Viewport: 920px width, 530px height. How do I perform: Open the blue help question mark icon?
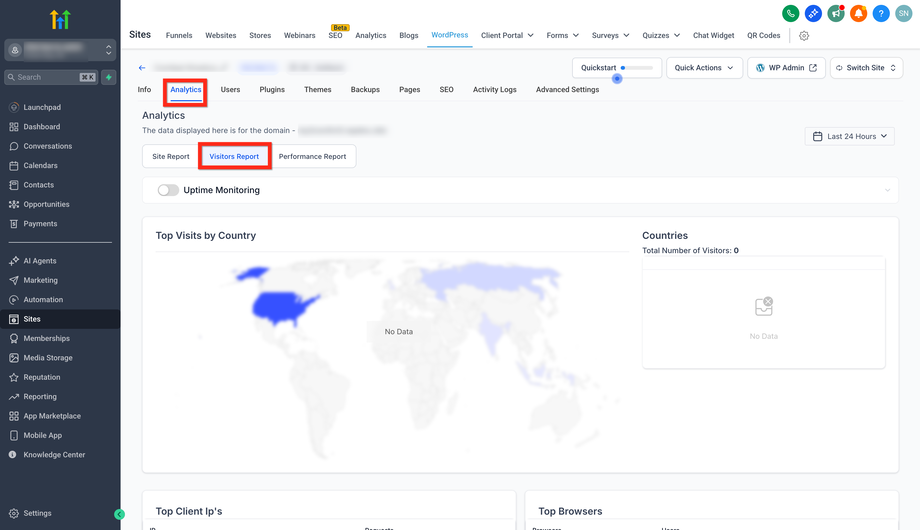tap(881, 14)
